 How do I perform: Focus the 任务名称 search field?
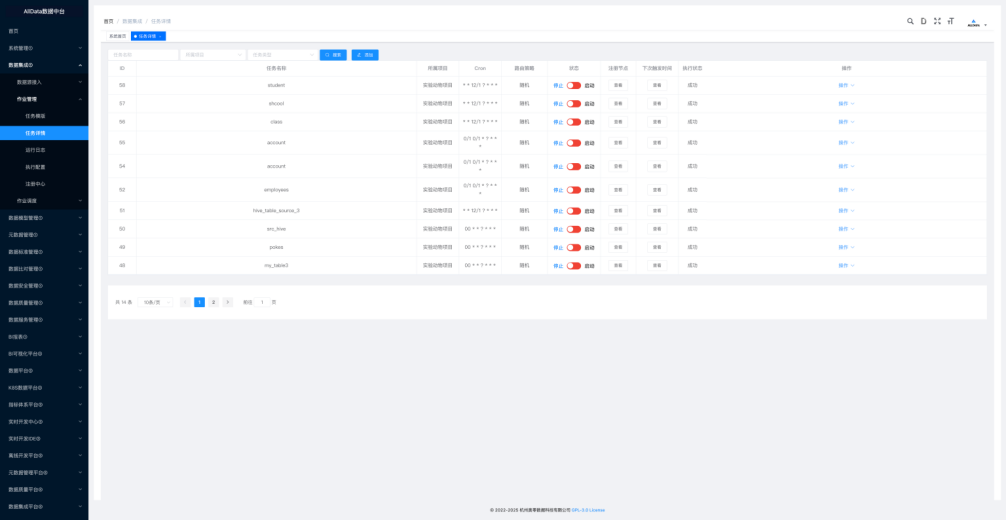click(143, 55)
